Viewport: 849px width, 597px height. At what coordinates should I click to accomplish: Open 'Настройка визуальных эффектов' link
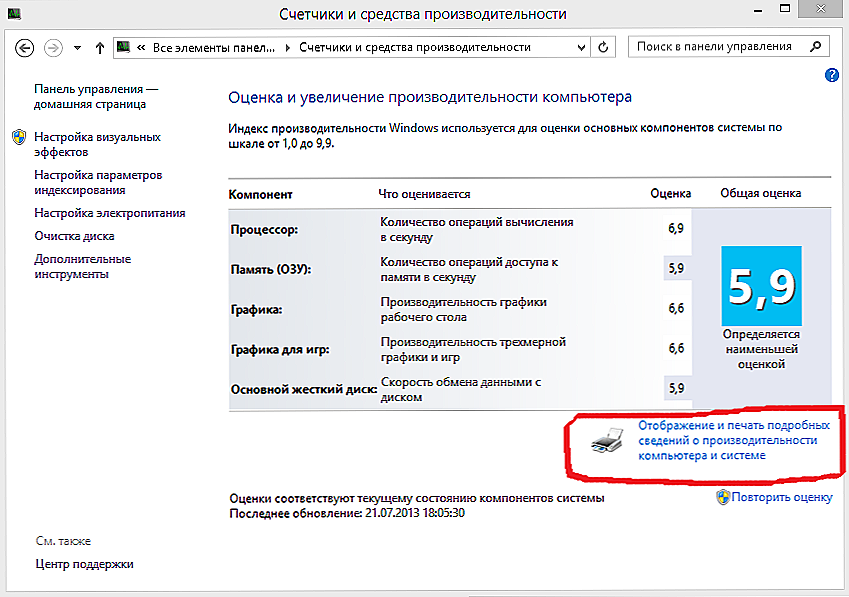click(x=97, y=145)
